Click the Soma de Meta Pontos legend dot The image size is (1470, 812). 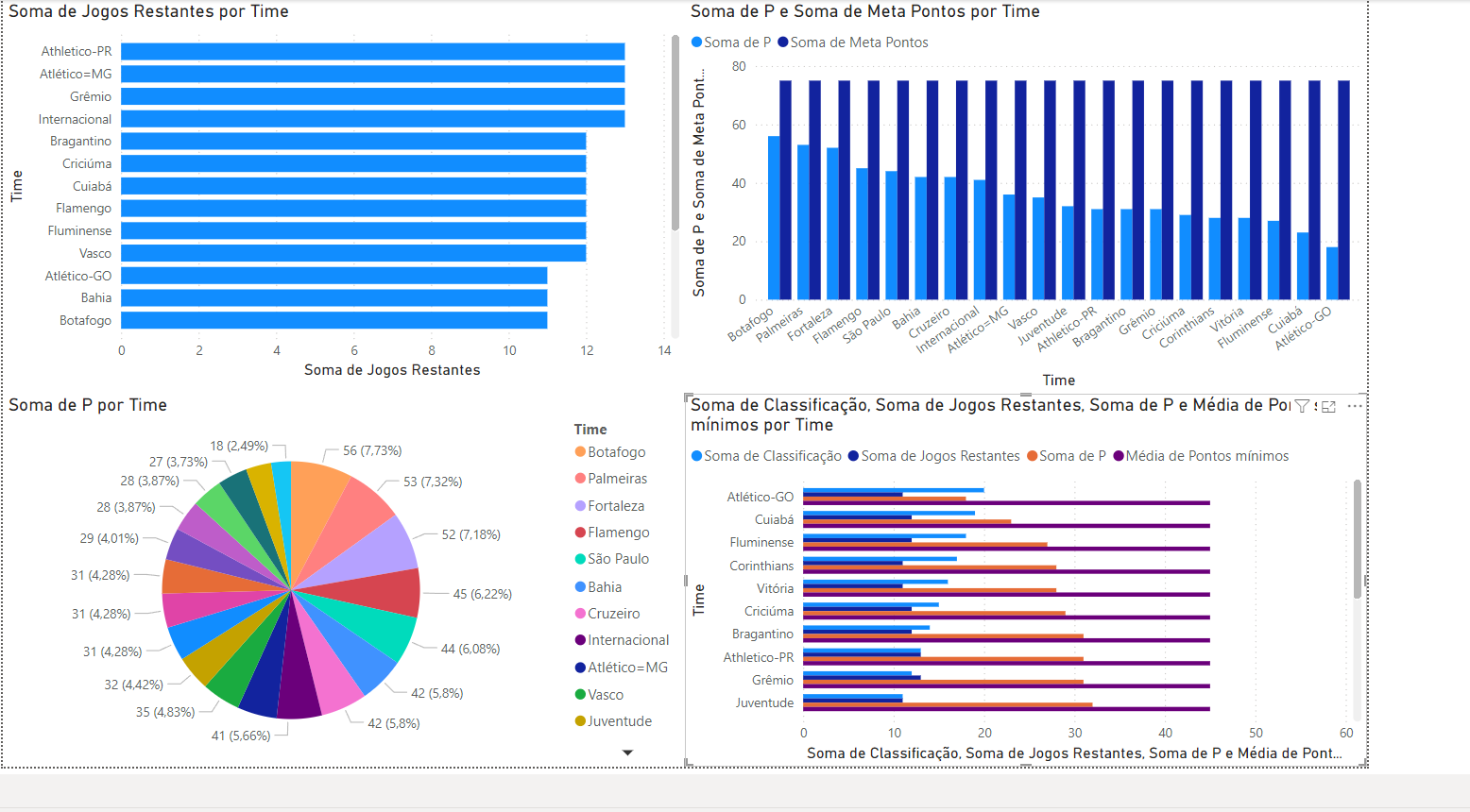pos(783,42)
